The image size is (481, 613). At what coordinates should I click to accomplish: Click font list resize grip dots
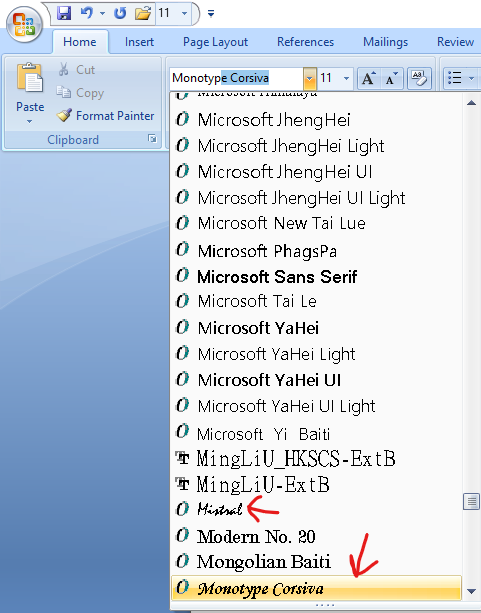click(325, 605)
